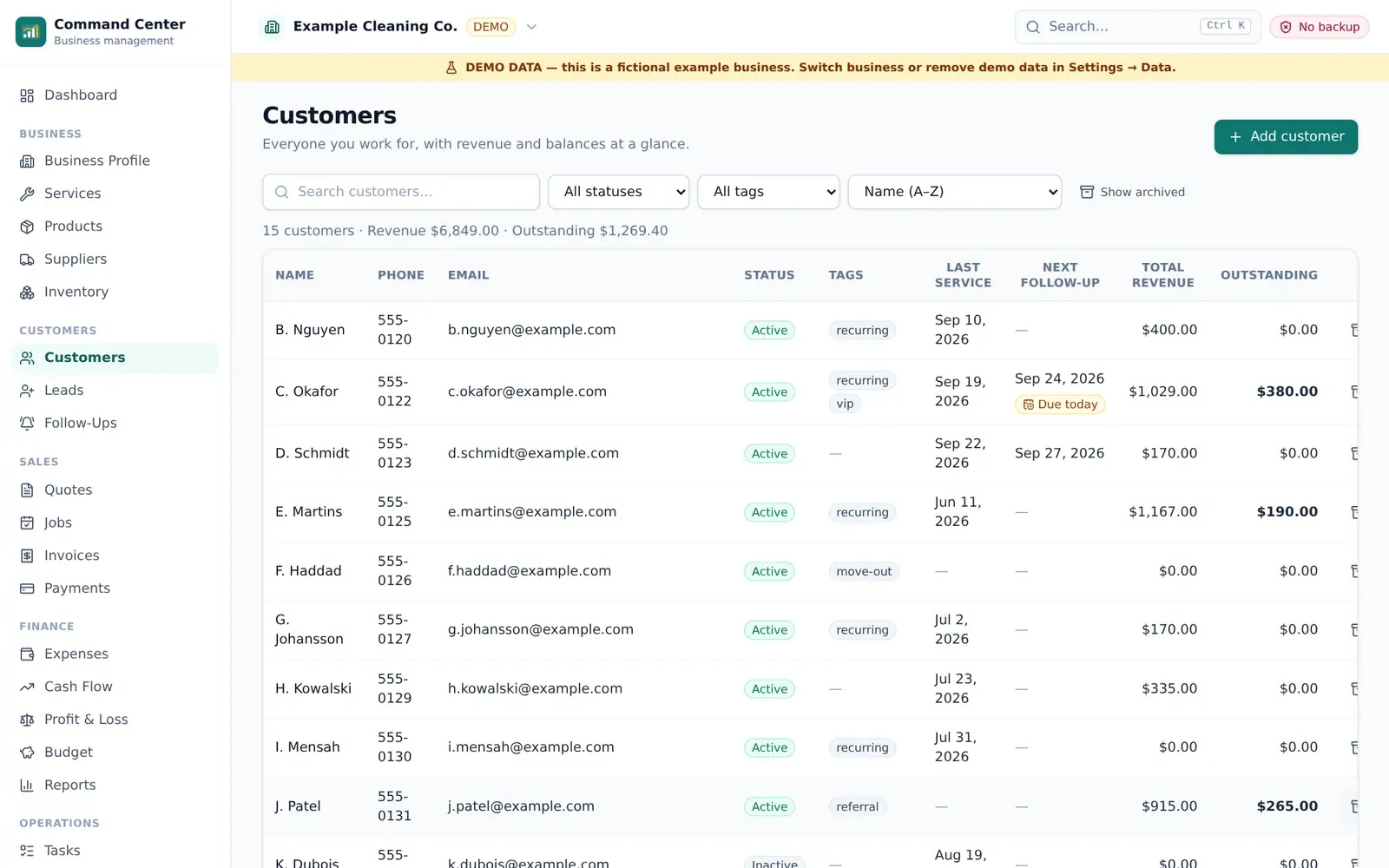Click the OUTSTANDING column header
The width and height of the screenshot is (1389, 868).
click(1268, 275)
